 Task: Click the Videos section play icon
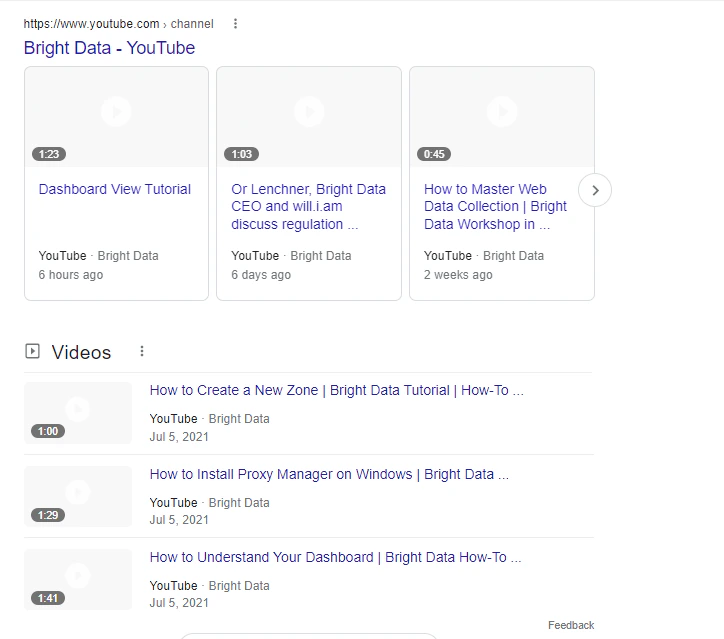tap(32, 351)
